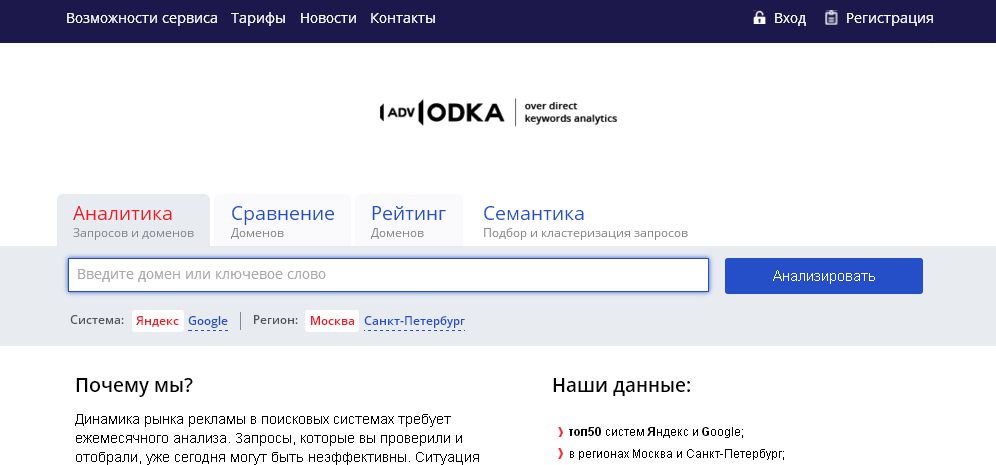Click the 'топ50 систем Яндекс и Google' text
The width and height of the screenshot is (996, 465).
pyautogui.click(x=656, y=432)
